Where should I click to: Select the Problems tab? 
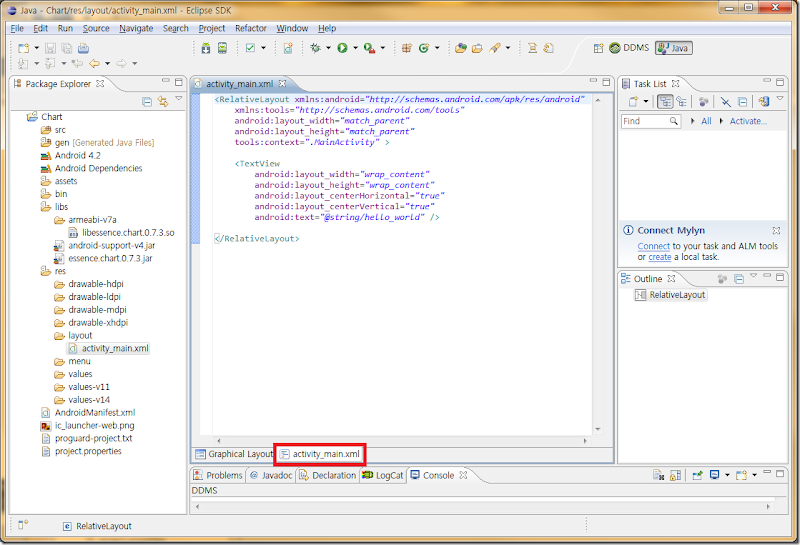coord(218,475)
